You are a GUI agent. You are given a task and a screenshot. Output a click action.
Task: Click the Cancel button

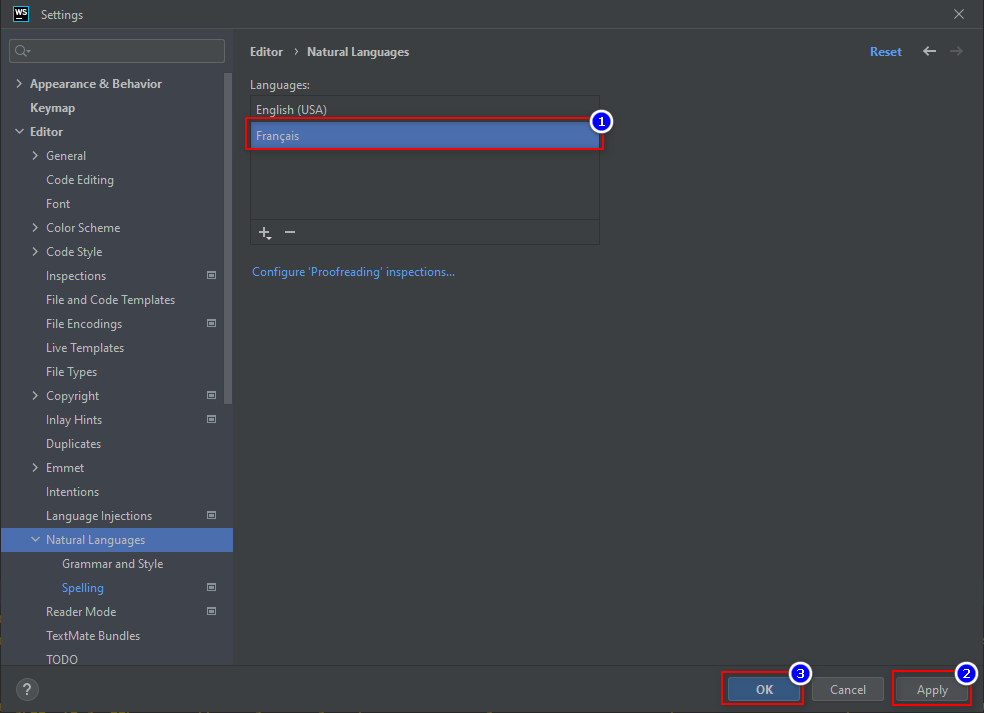tap(848, 690)
